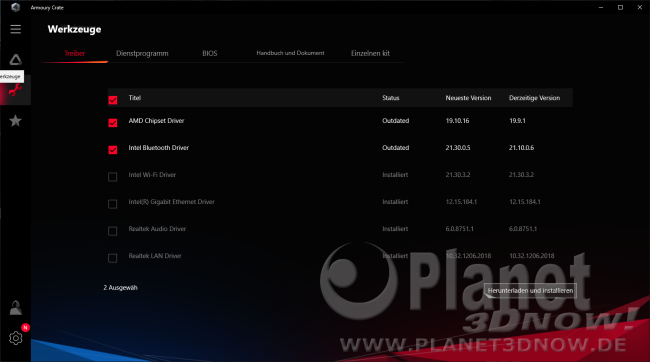The image size is (650, 362).
Task: Close the Armoury Crate window
Action: tap(640, 7)
